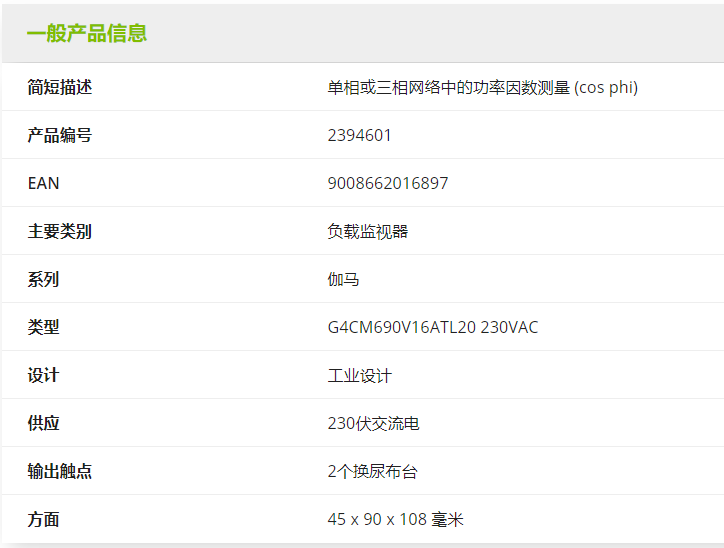Click the 系列 row label

pyautogui.click(x=43, y=279)
